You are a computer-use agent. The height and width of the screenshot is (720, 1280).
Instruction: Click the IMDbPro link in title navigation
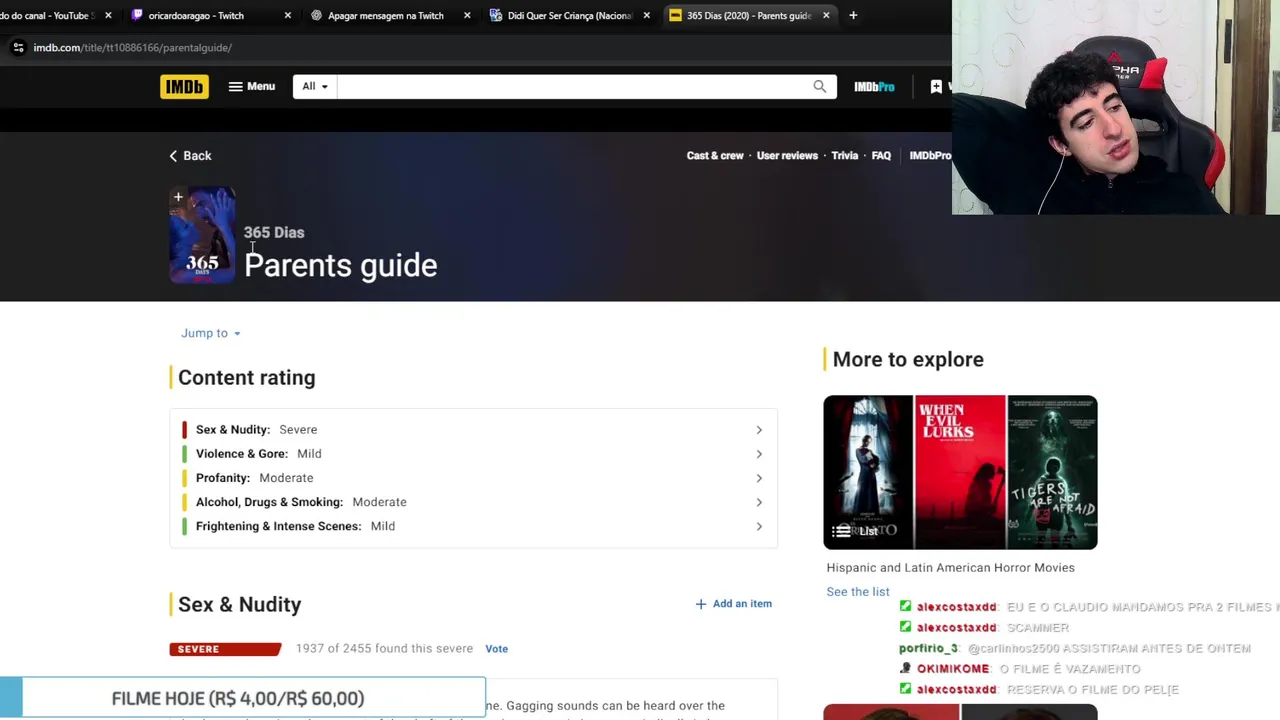click(x=930, y=156)
